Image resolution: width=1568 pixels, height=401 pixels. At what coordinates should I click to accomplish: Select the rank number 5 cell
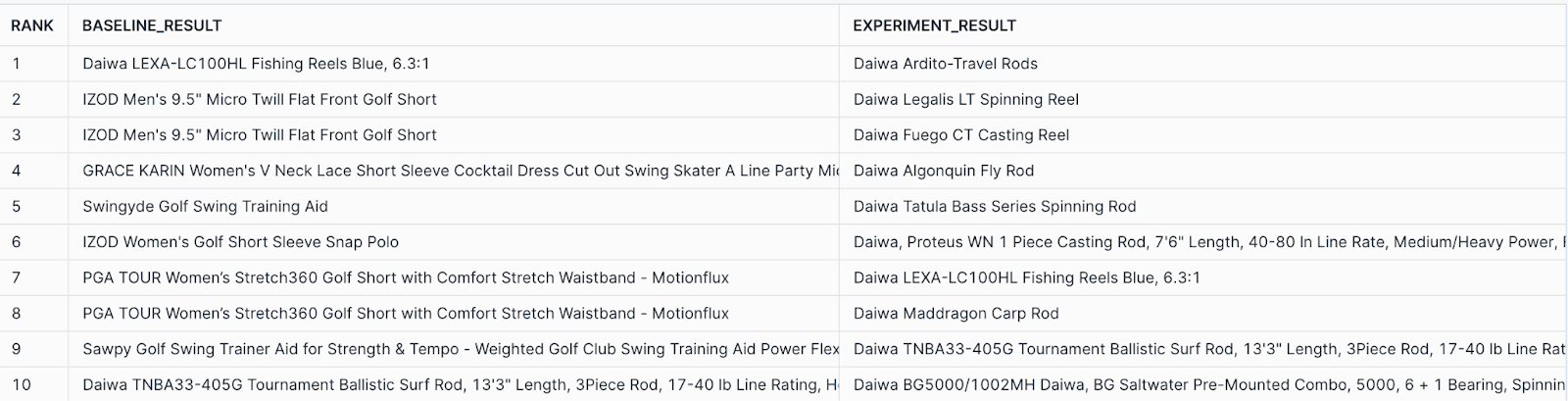click(x=17, y=206)
